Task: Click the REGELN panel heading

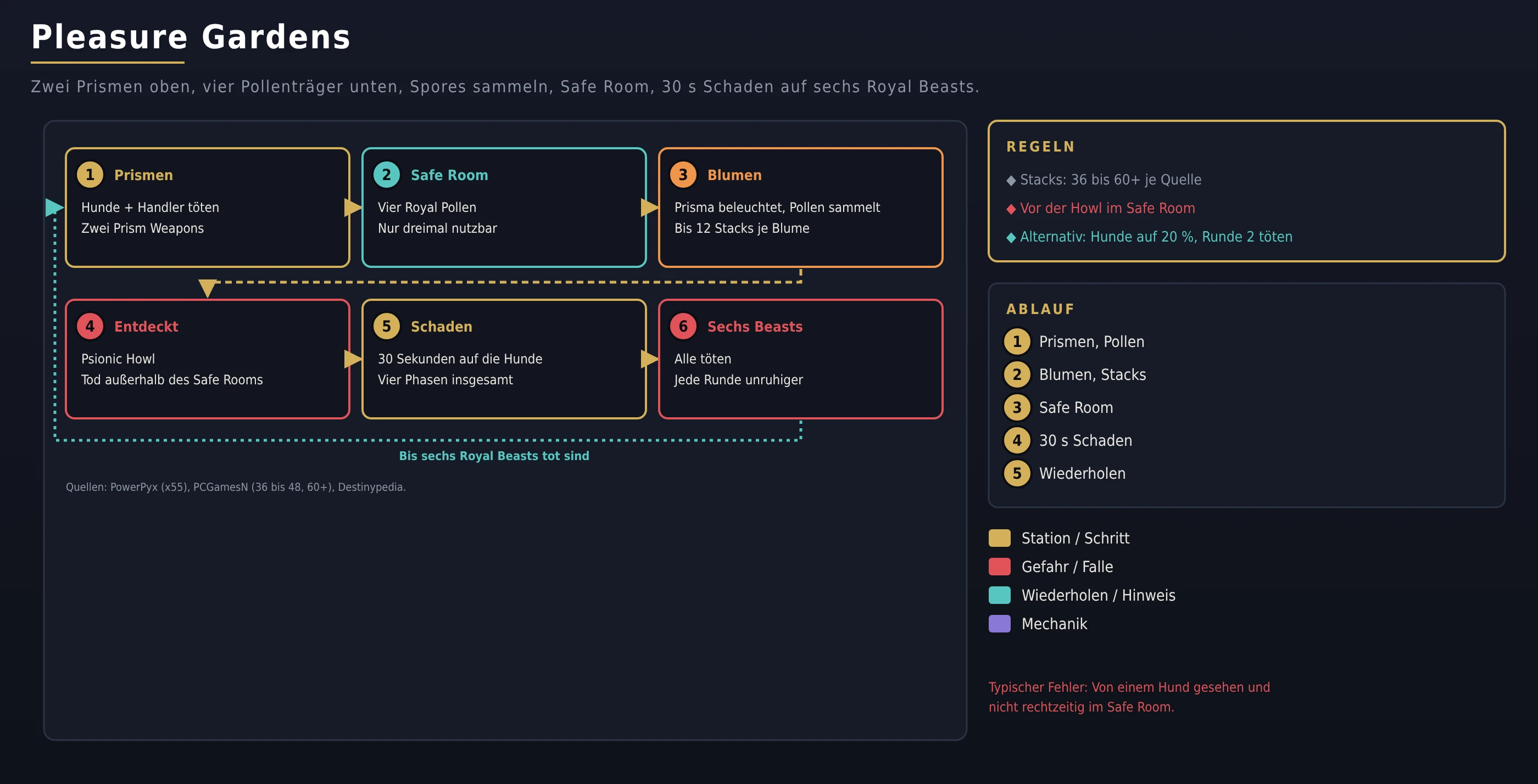Action: pyautogui.click(x=1041, y=147)
